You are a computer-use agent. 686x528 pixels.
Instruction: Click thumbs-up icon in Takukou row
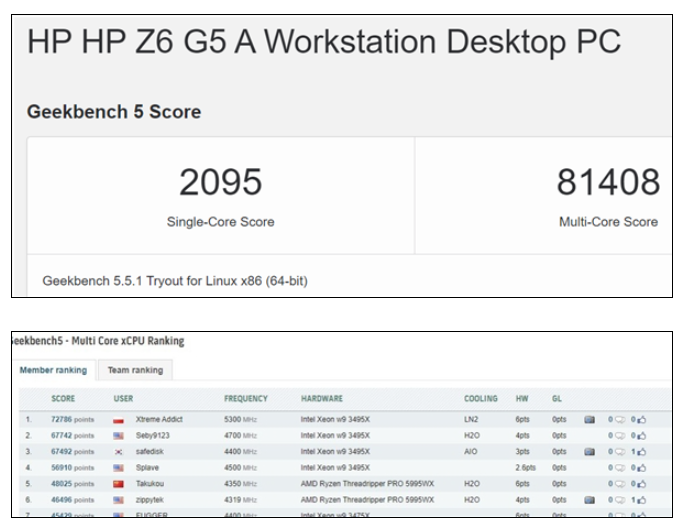point(642,484)
